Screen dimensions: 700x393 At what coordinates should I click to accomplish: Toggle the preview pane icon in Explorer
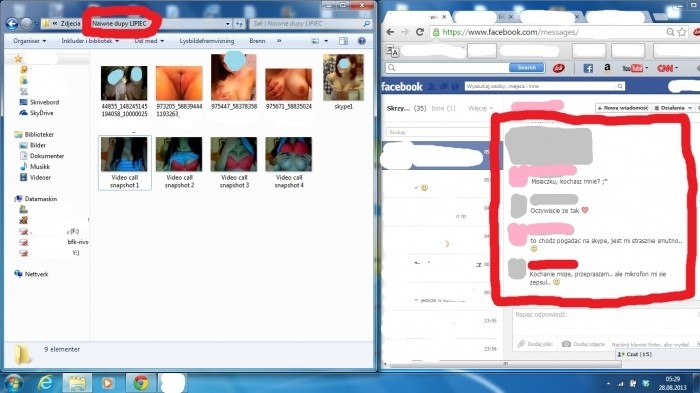coord(343,41)
